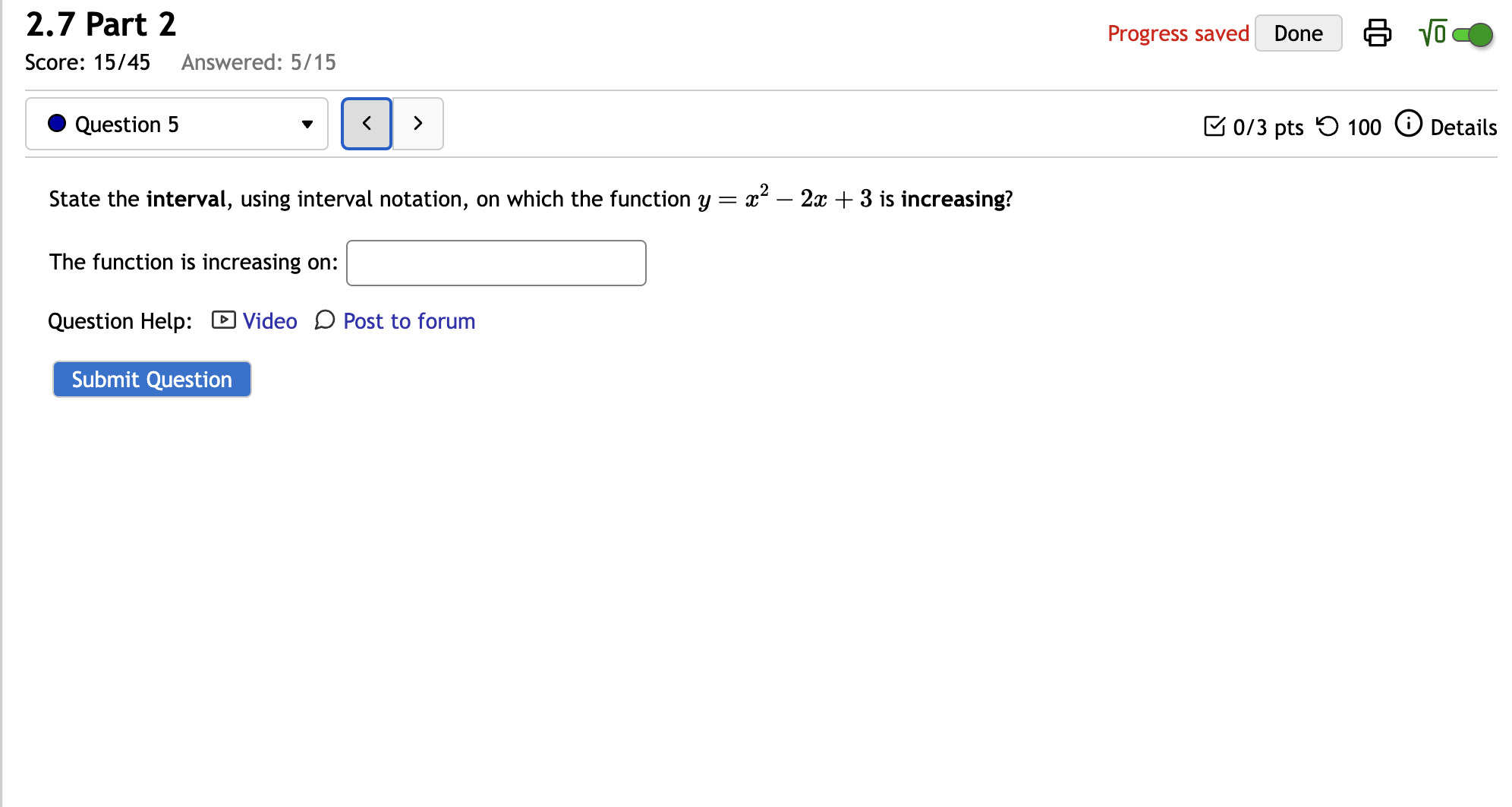Click the Progress saved notice
Screen dimensions: 1512x807
[x=1177, y=33]
